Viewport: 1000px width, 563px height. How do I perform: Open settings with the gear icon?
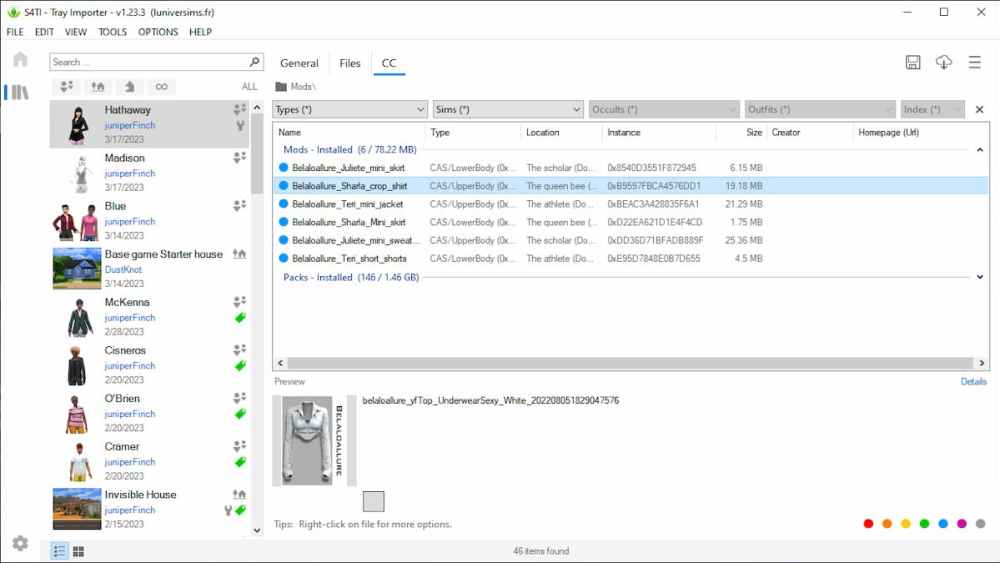coord(20,543)
